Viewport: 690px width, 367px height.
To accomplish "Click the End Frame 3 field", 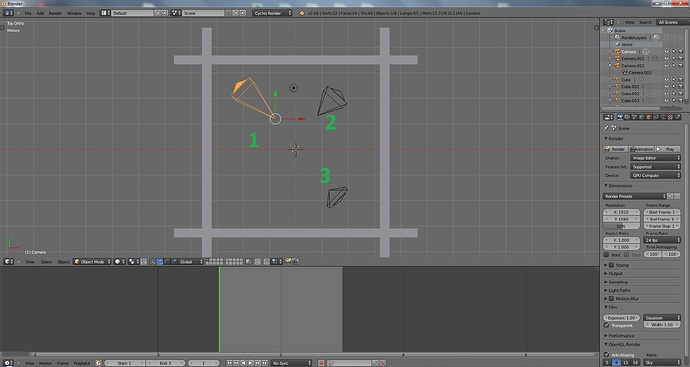I will point(662,219).
